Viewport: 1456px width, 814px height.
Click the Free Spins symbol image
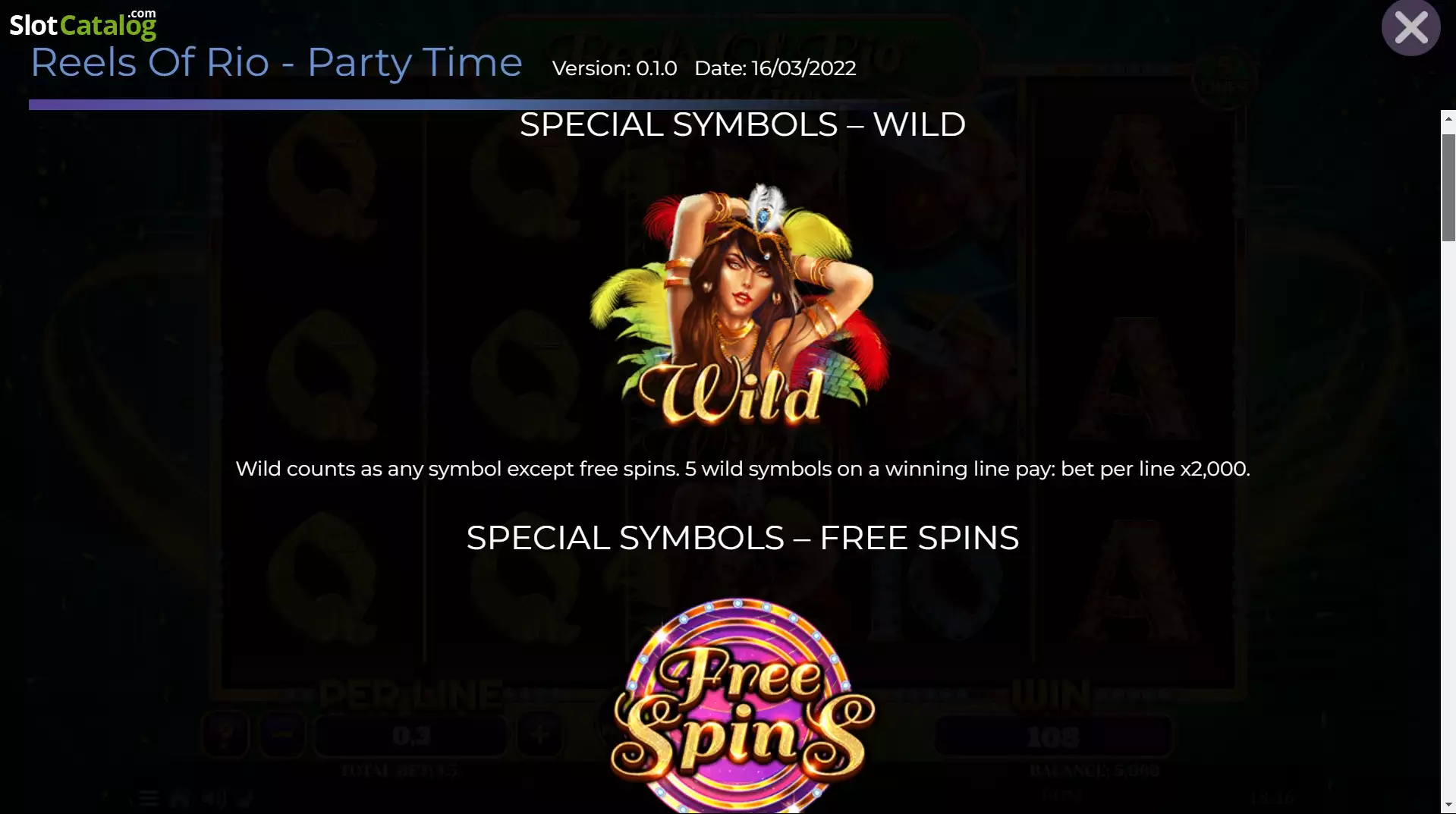pyautogui.click(x=741, y=706)
